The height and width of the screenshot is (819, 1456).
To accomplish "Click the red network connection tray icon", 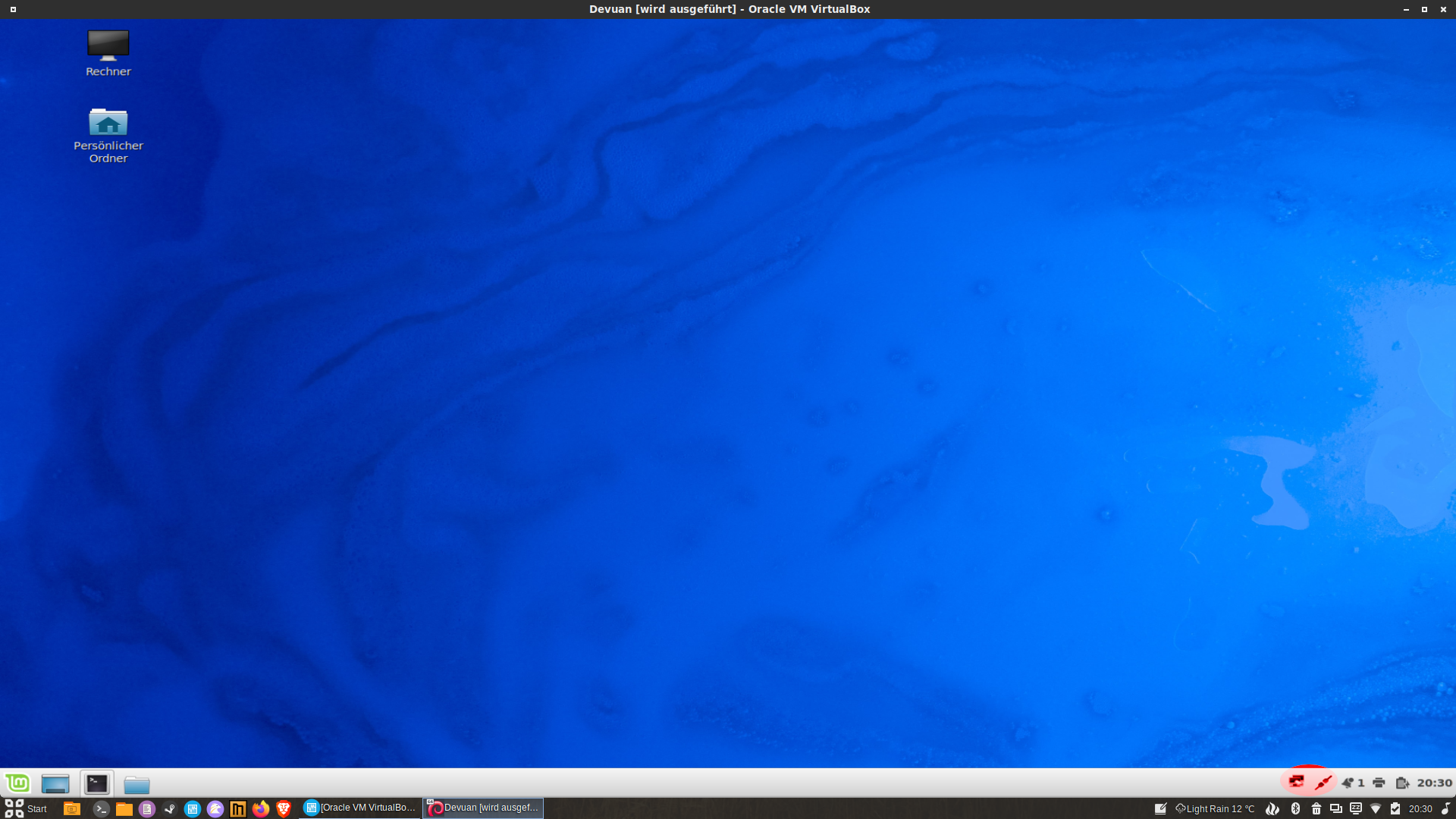I will pyautogui.click(x=1297, y=782).
